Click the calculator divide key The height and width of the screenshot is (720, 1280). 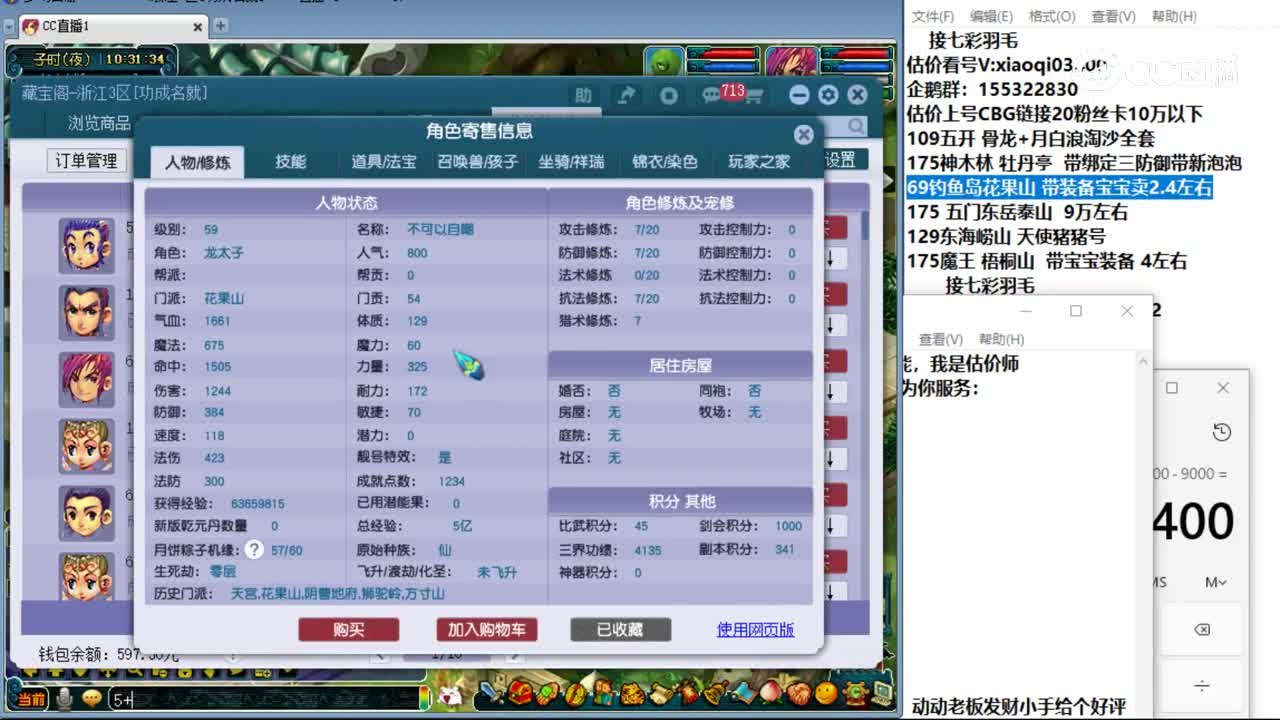click(x=1202, y=685)
